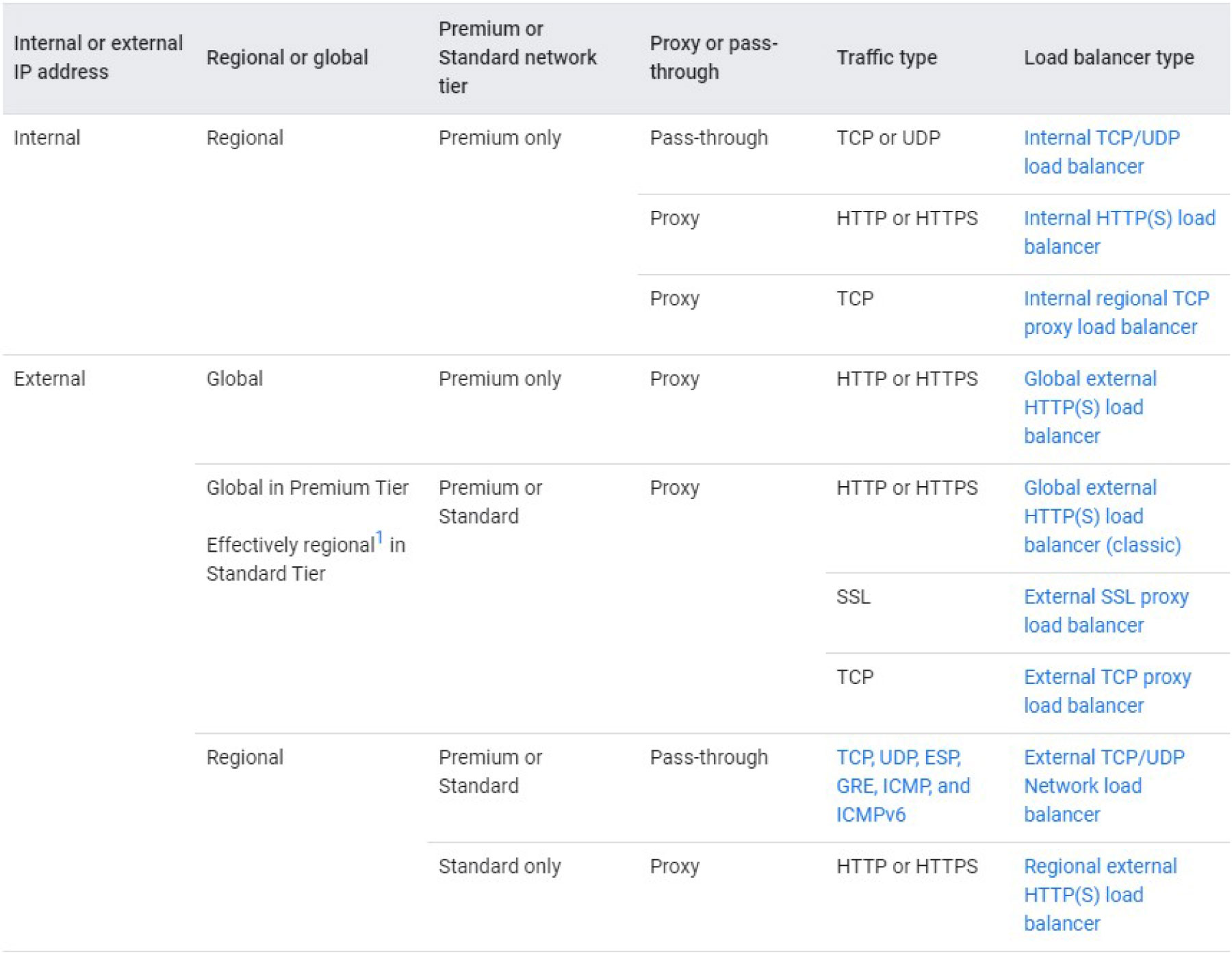Click the Global in Premium Tier text

click(x=307, y=488)
